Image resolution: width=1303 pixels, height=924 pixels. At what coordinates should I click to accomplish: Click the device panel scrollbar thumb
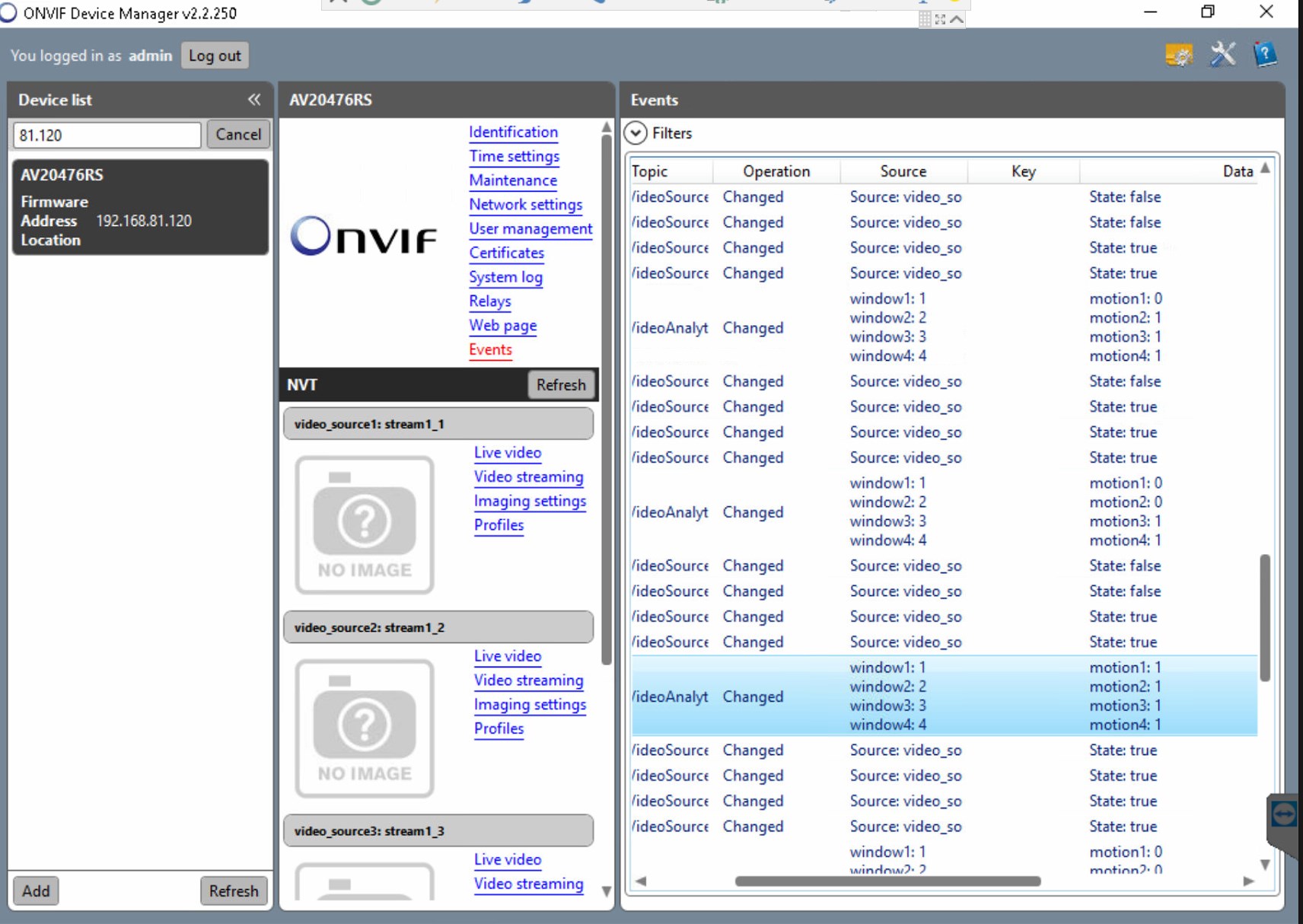(606, 400)
